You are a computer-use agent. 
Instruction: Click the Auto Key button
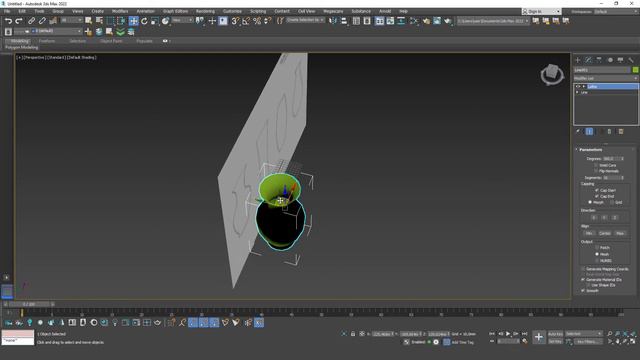pos(555,334)
